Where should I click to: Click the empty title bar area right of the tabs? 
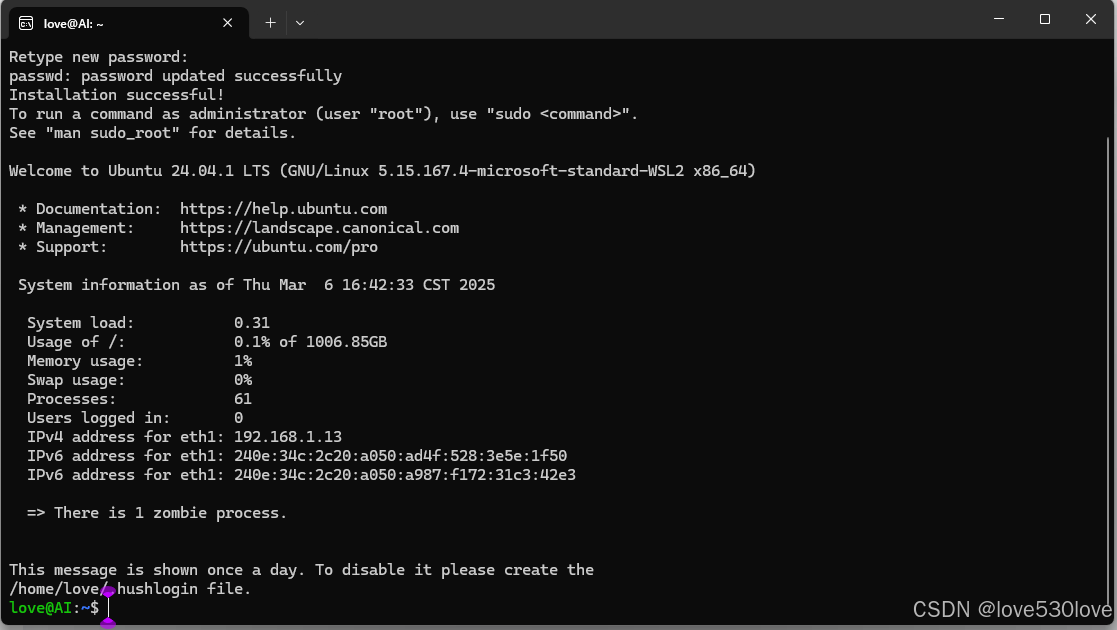641,20
